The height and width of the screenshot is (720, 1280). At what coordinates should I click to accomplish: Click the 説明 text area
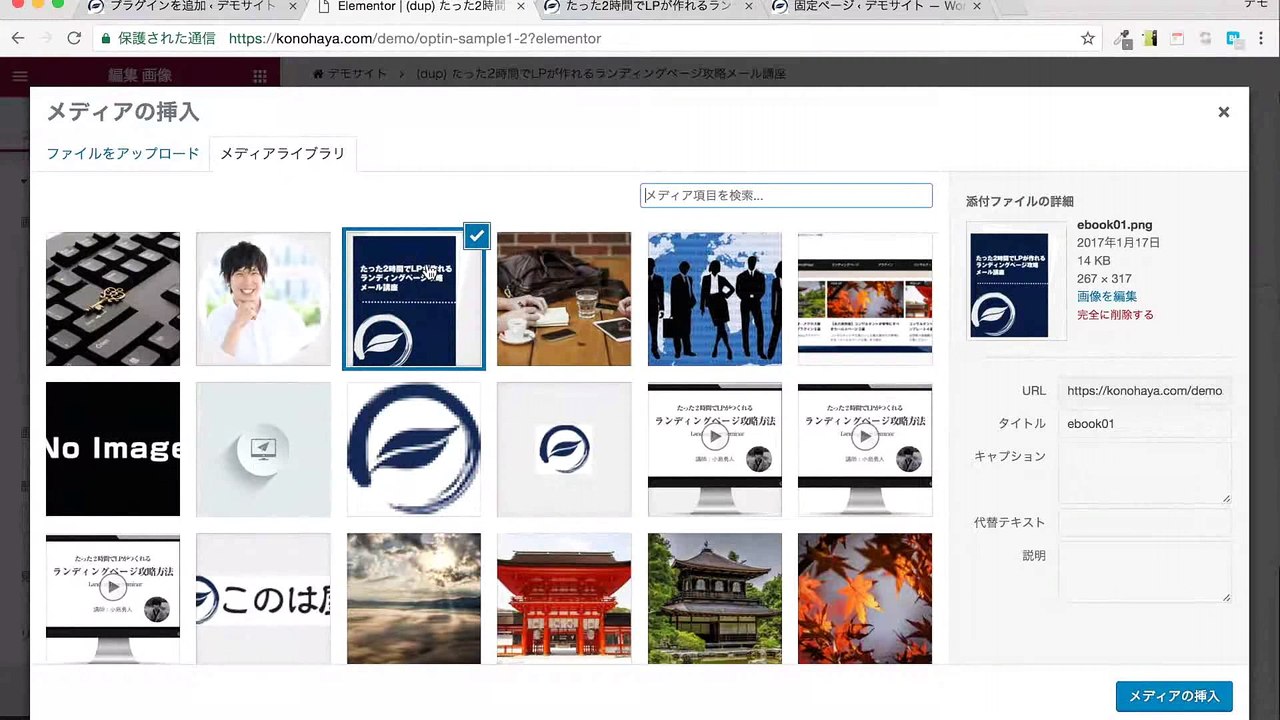[1145, 572]
